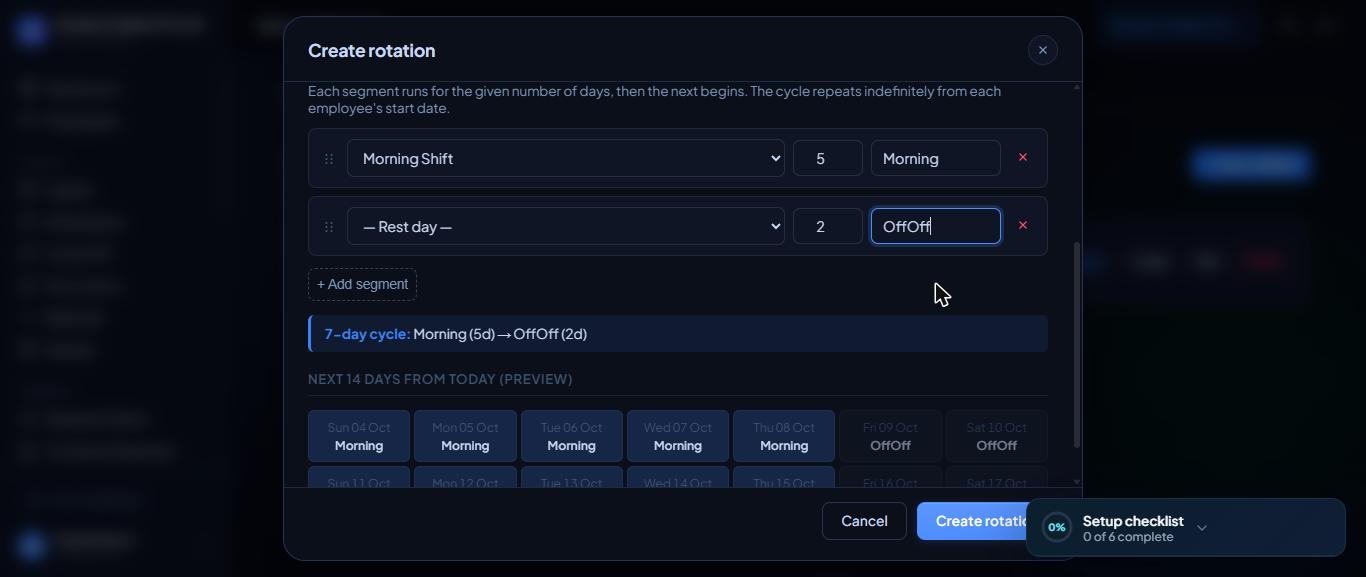Viewport: 1366px width, 577px height.
Task: Click the days field showing 5
Action: [x=828, y=158]
